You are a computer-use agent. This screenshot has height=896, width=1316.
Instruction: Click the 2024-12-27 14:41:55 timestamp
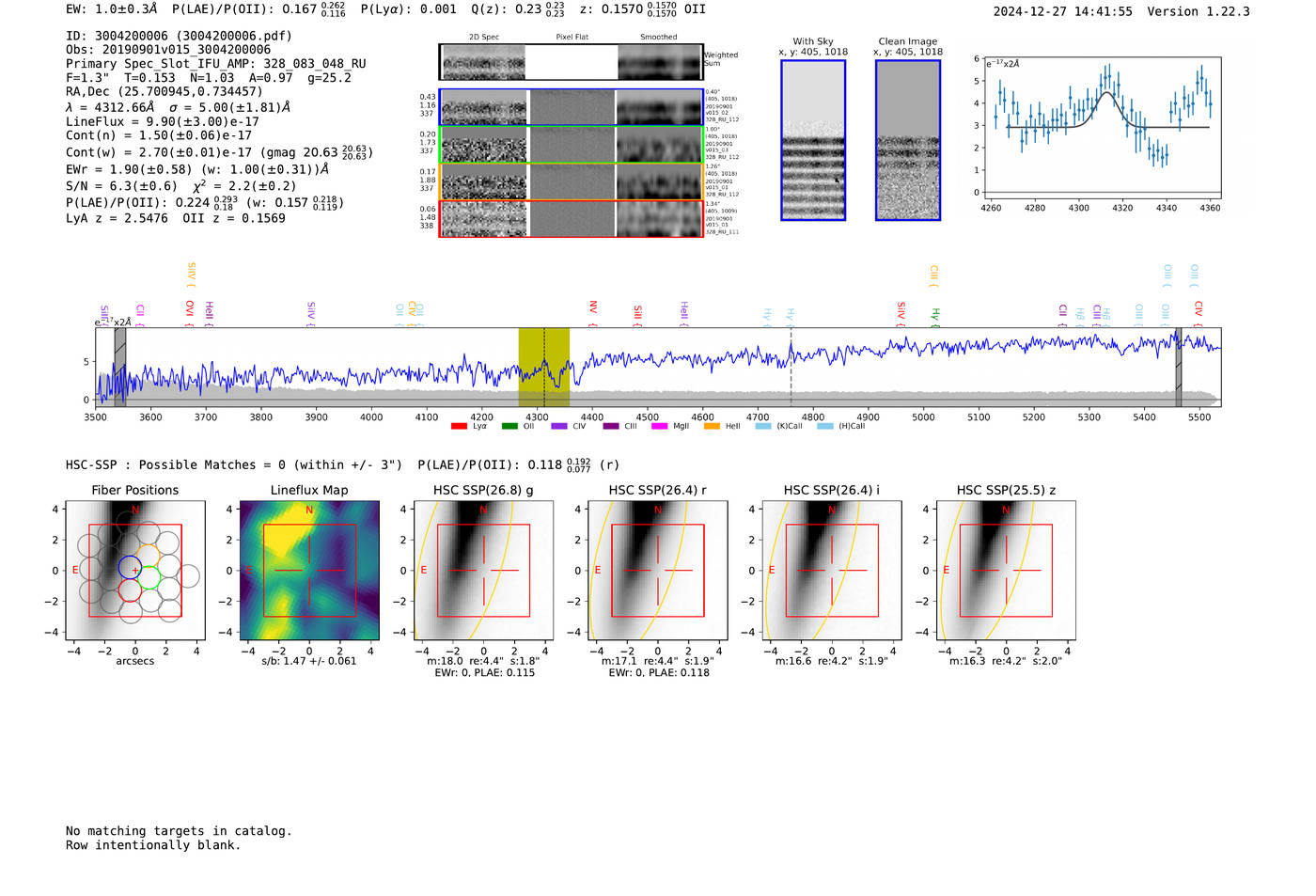[x=1063, y=11]
